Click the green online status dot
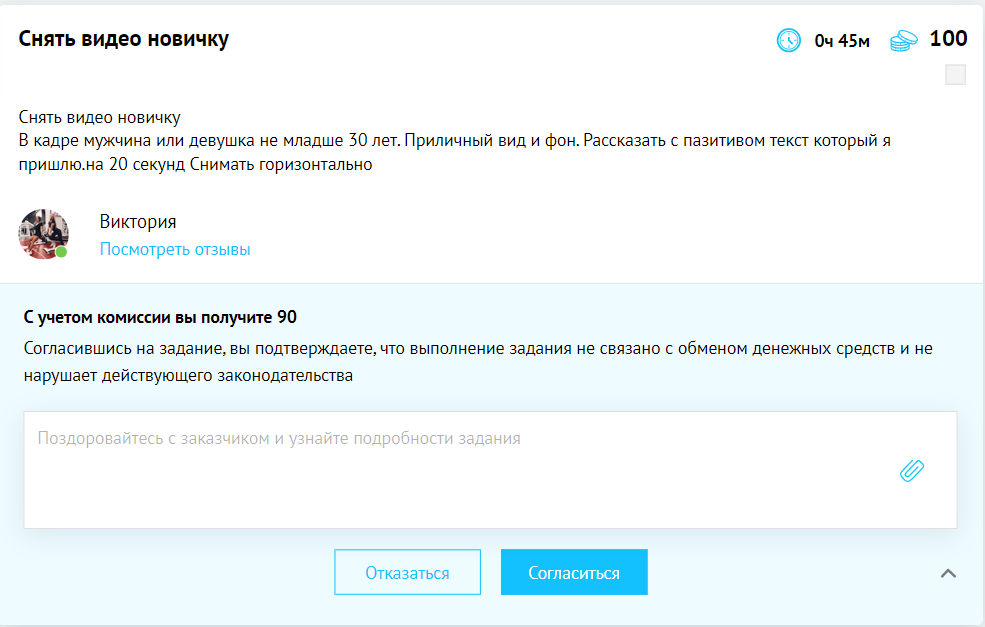This screenshot has height=627, width=985. (61, 251)
